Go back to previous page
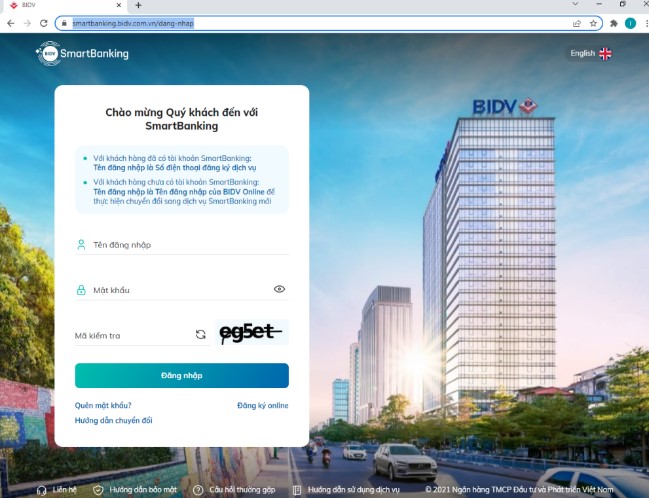This screenshot has height=498, width=649. pos(11,23)
